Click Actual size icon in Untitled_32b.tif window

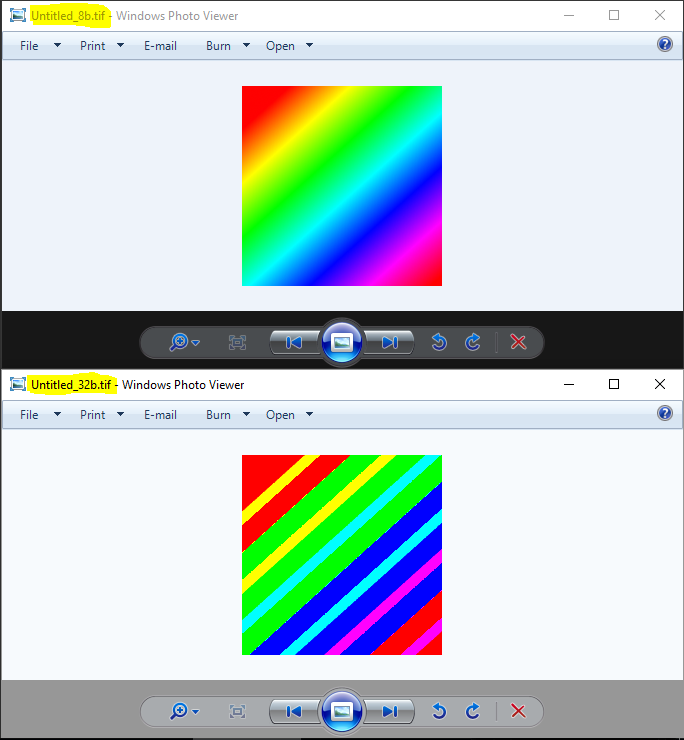point(237,711)
